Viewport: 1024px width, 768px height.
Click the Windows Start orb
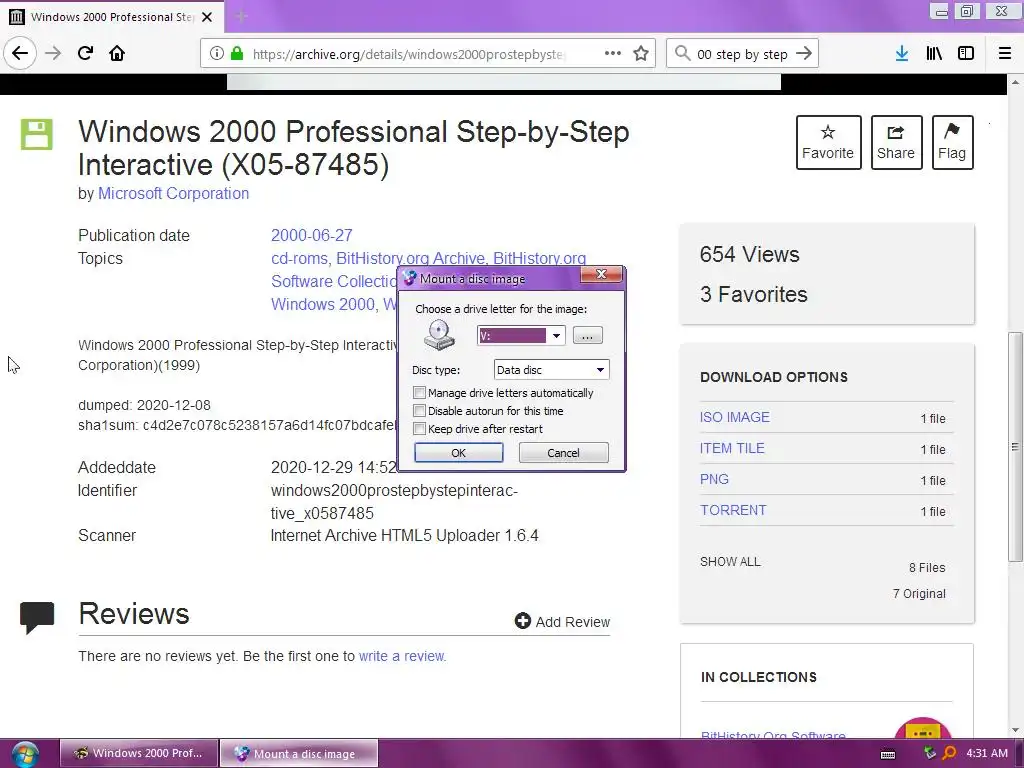pyautogui.click(x=25, y=754)
